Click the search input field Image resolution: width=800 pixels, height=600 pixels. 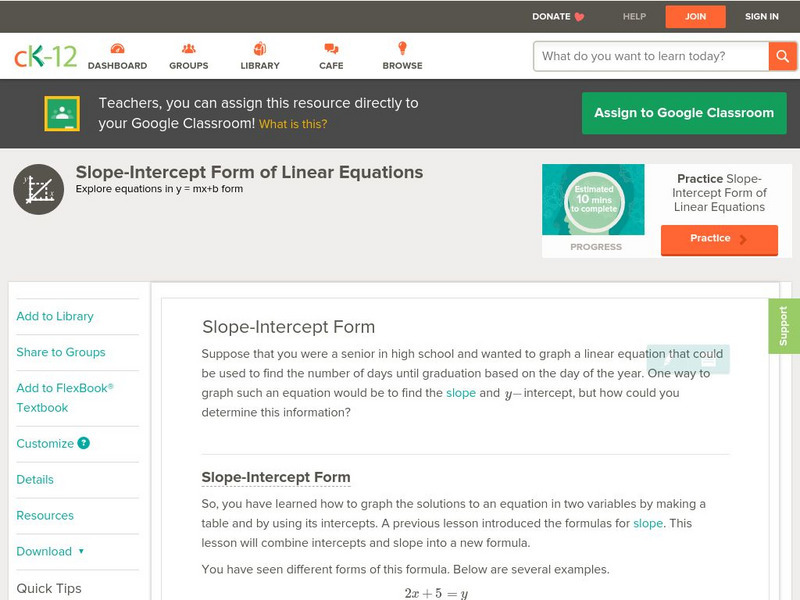click(651, 56)
